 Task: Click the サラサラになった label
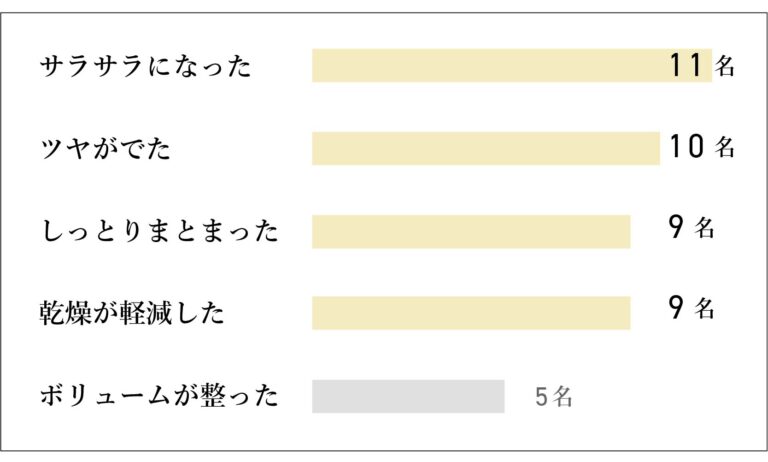coord(145,66)
